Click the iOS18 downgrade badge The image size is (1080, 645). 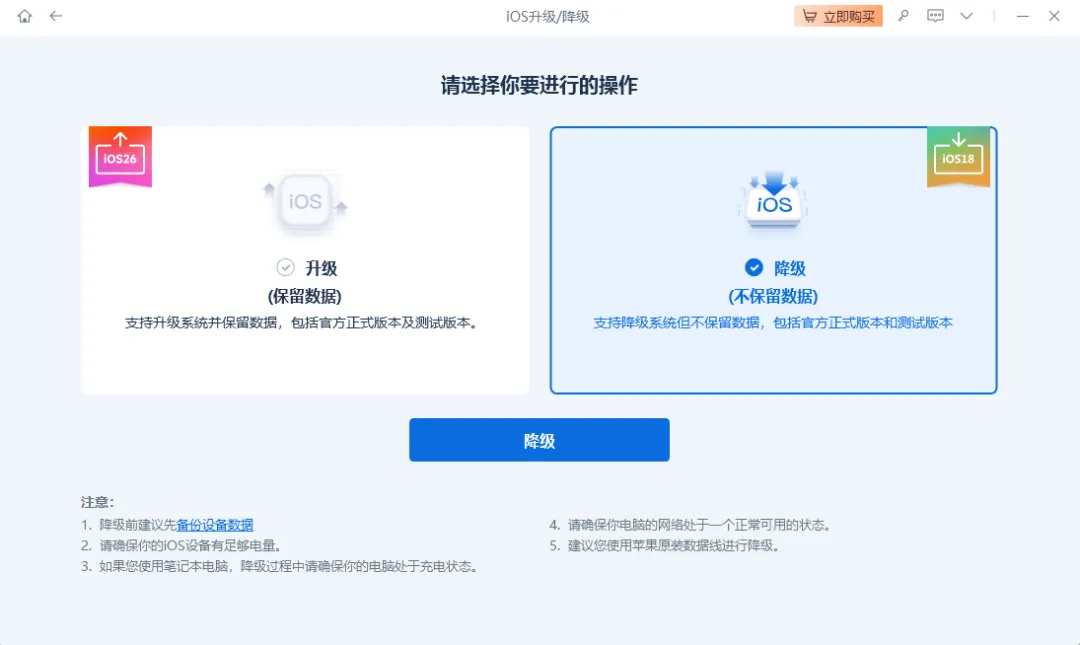tap(958, 156)
